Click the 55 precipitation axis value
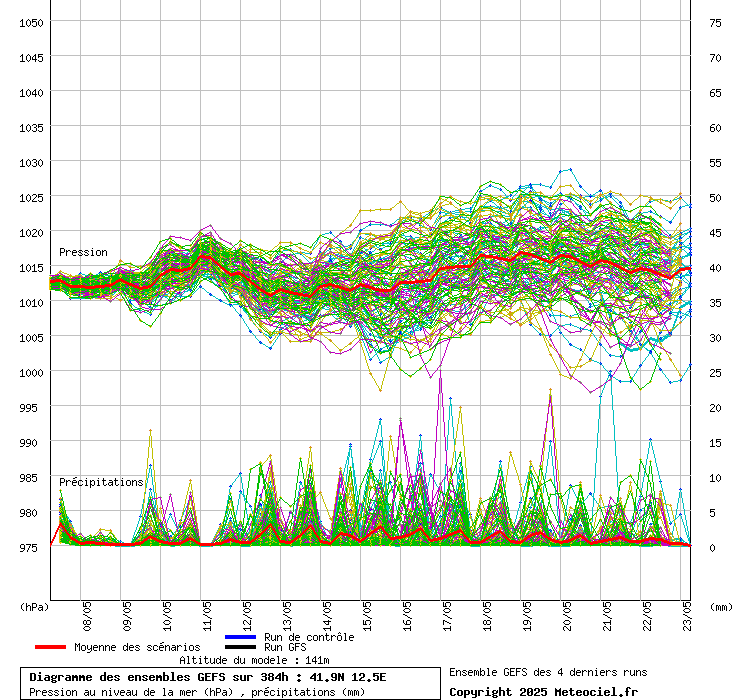Screen dimensions: 740x700 pos(715,163)
